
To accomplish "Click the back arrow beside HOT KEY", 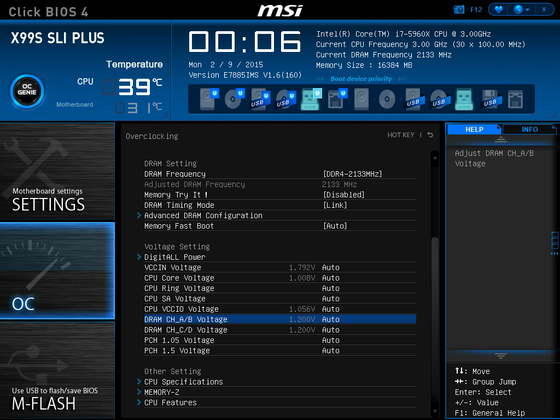I will coord(430,135).
